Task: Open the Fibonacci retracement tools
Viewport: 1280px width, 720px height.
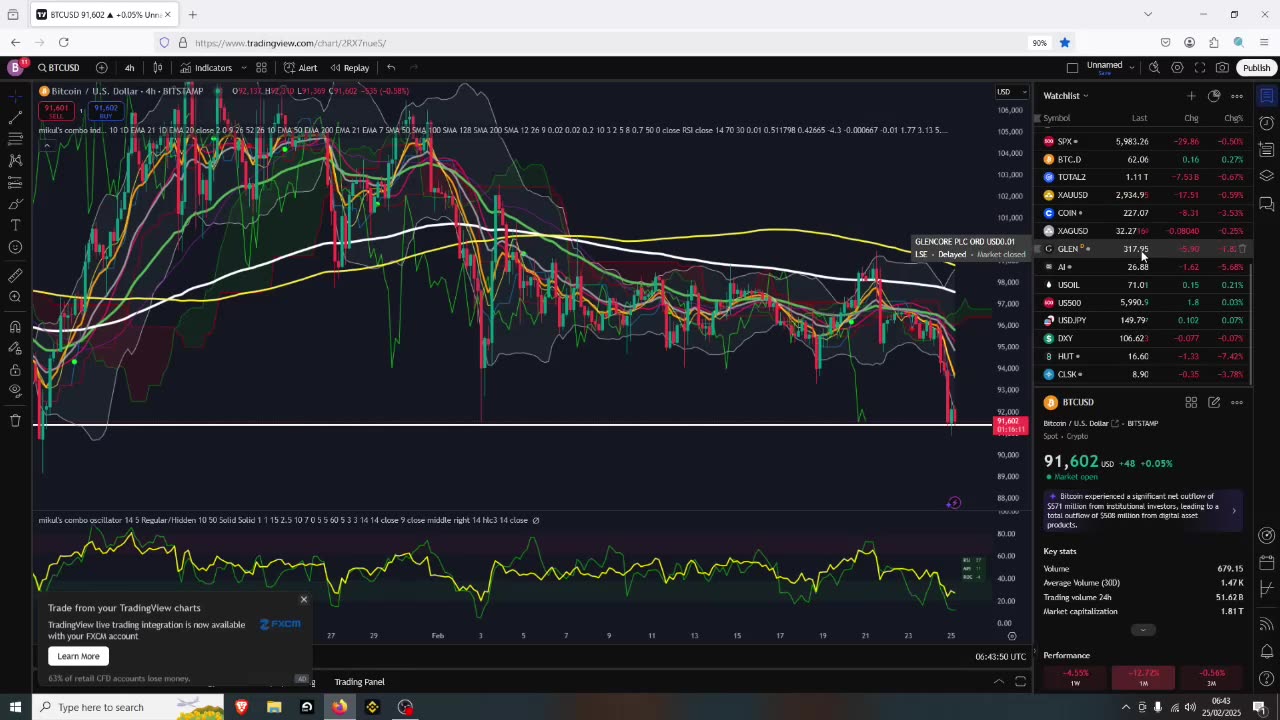Action: 15,139
